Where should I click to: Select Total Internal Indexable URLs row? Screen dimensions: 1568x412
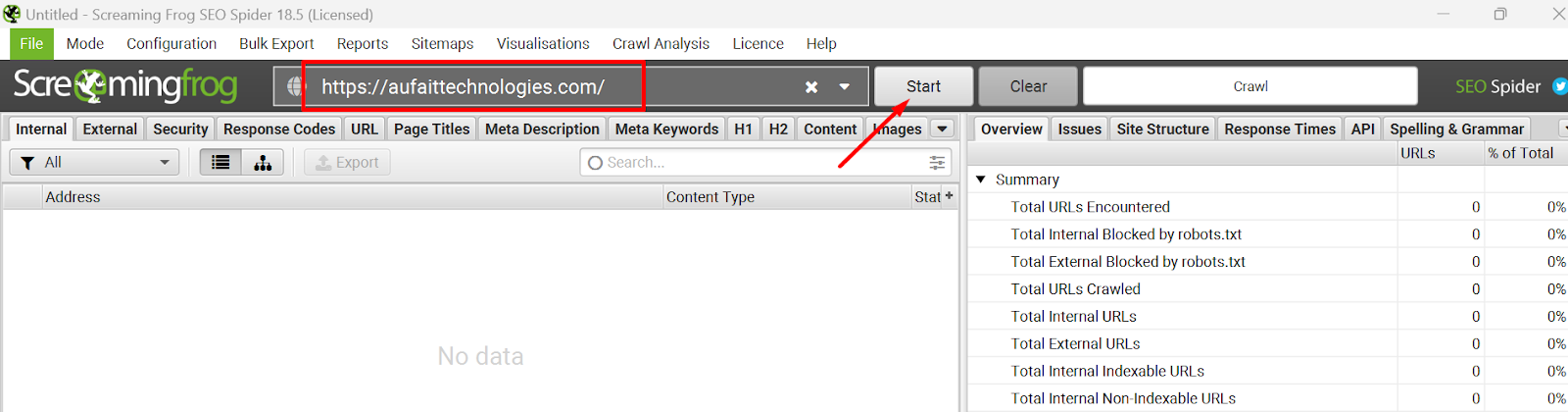1268,371
